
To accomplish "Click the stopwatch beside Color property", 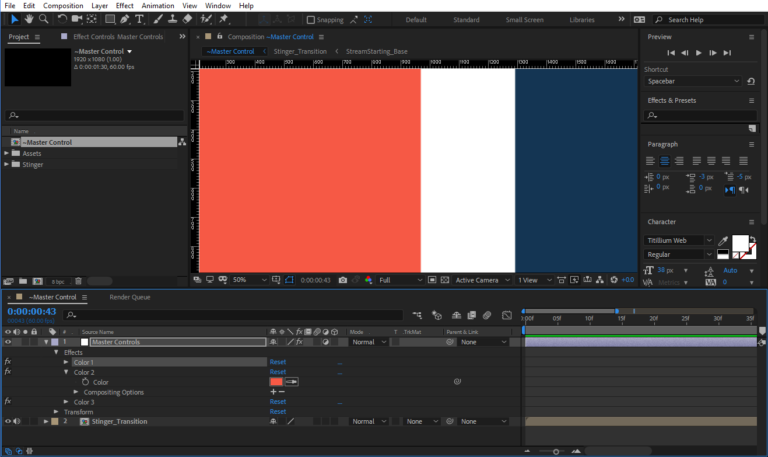I will [x=85, y=382].
